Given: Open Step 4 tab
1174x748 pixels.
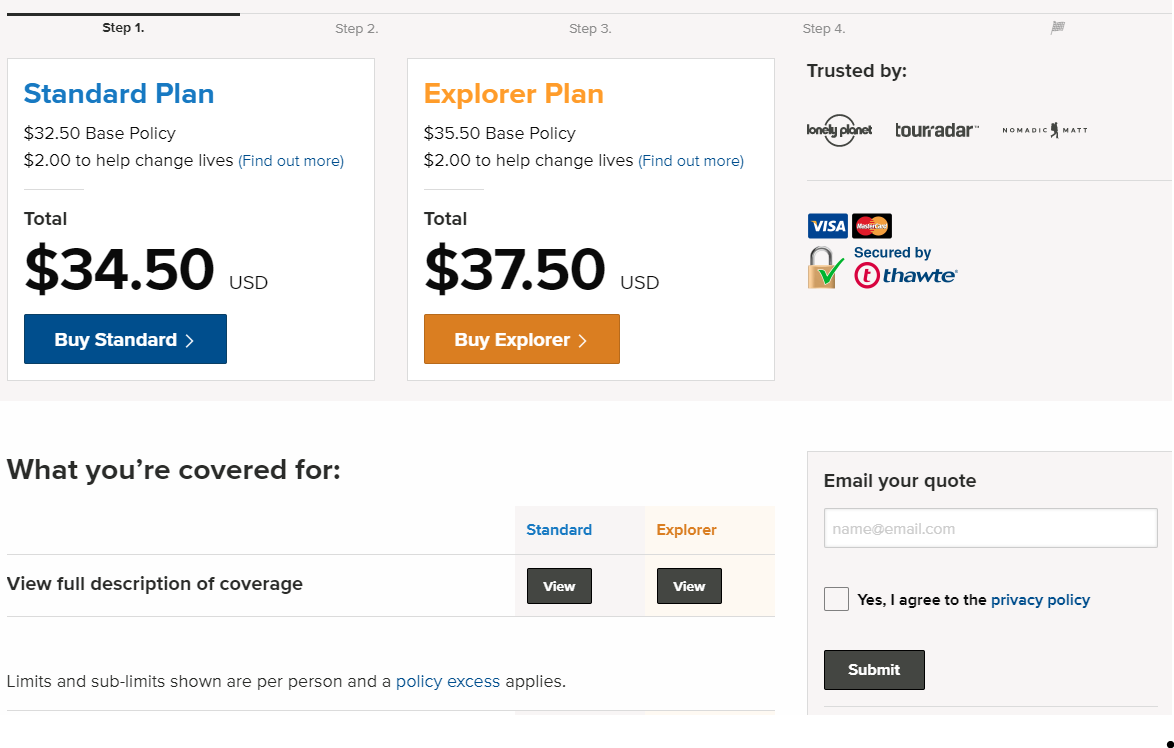Looking at the screenshot, I should [x=823, y=29].
